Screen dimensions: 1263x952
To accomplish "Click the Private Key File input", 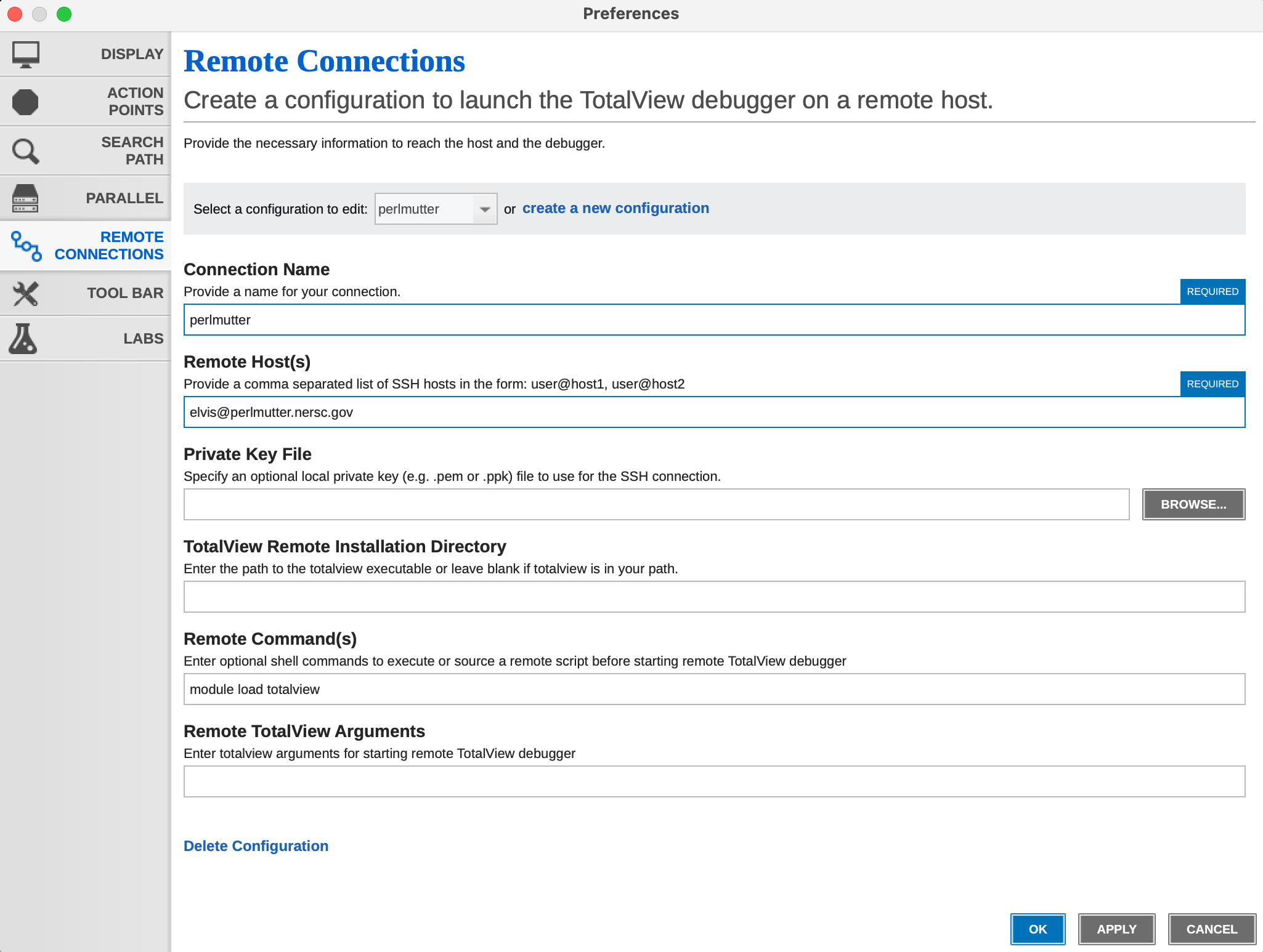I will [x=656, y=505].
